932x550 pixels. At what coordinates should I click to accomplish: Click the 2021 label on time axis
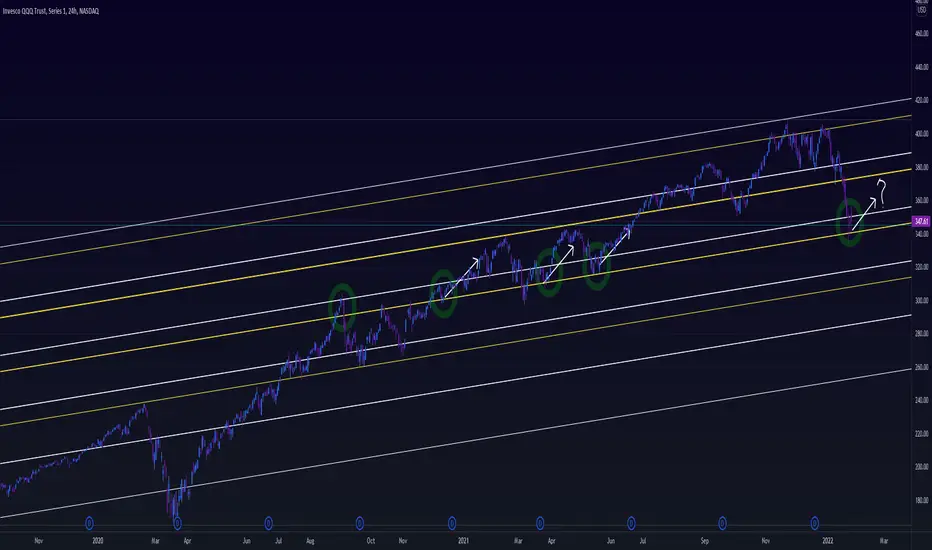(464, 541)
